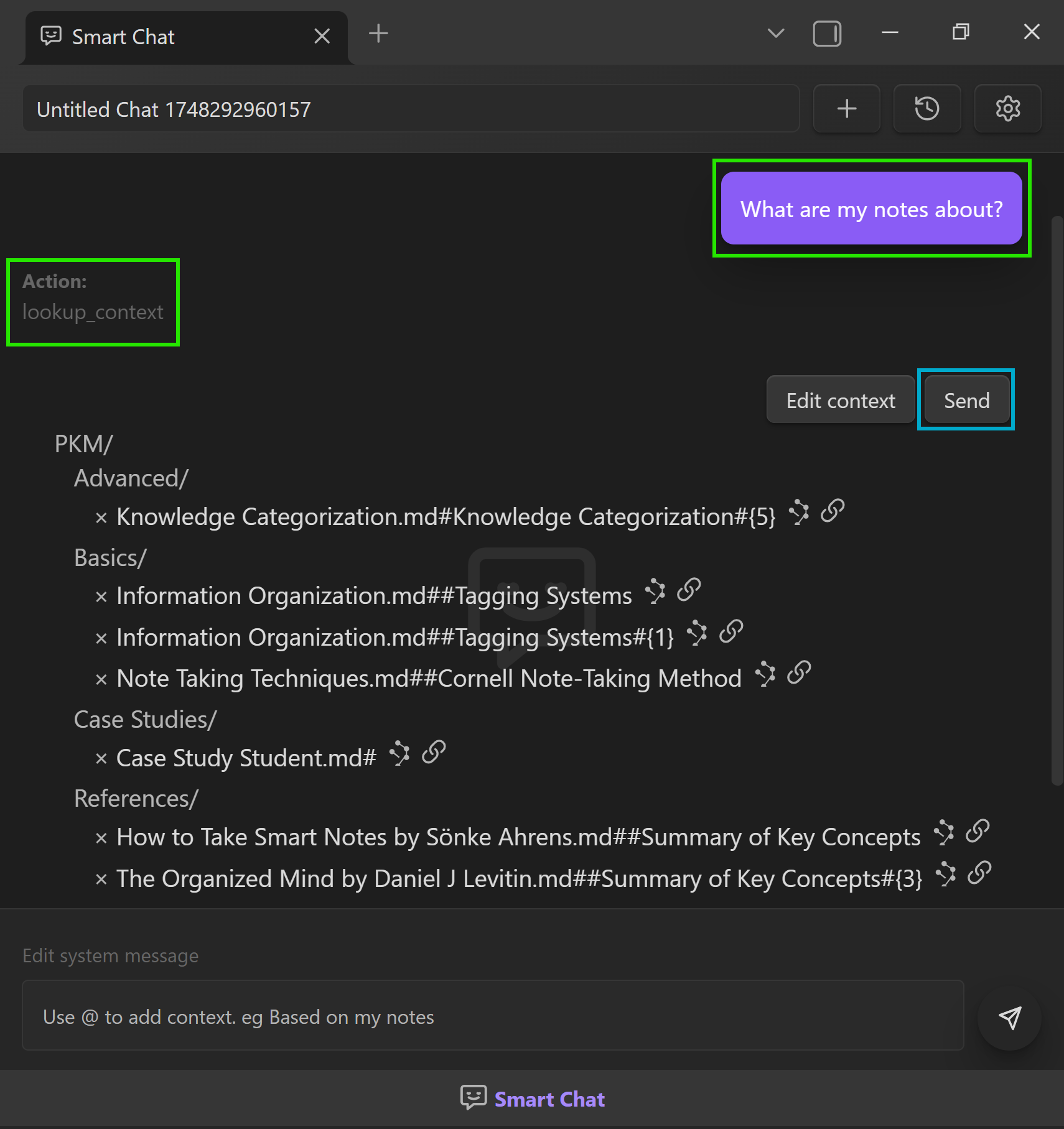Click the Edit context button
This screenshot has width=1064, height=1129.
[840, 401]
